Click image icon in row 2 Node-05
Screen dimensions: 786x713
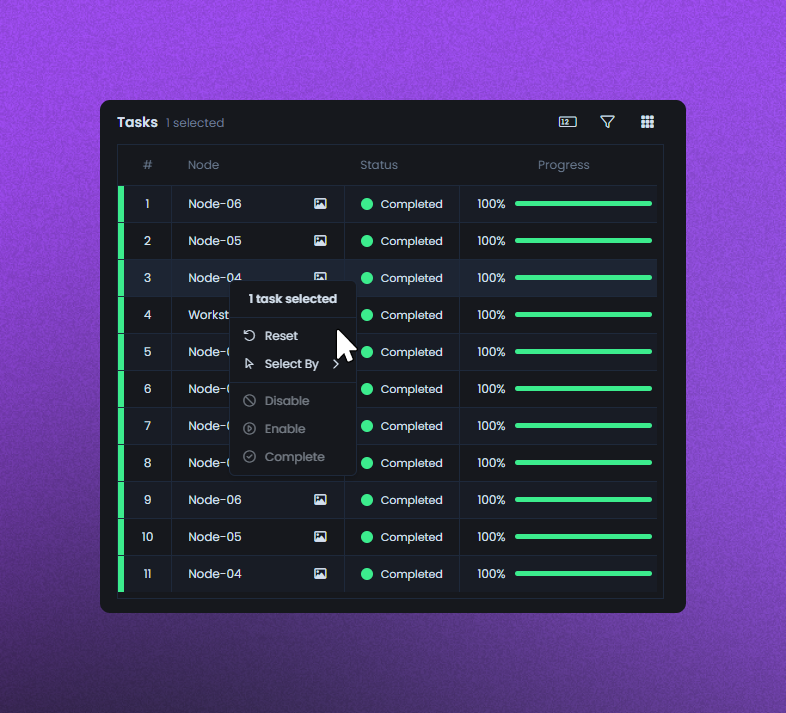click(x=320, y=241)
